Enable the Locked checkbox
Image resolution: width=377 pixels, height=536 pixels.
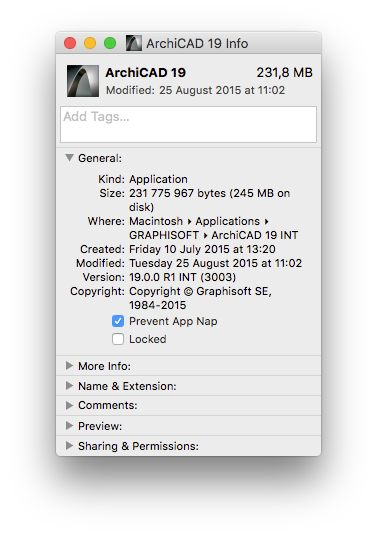[118, 339]
